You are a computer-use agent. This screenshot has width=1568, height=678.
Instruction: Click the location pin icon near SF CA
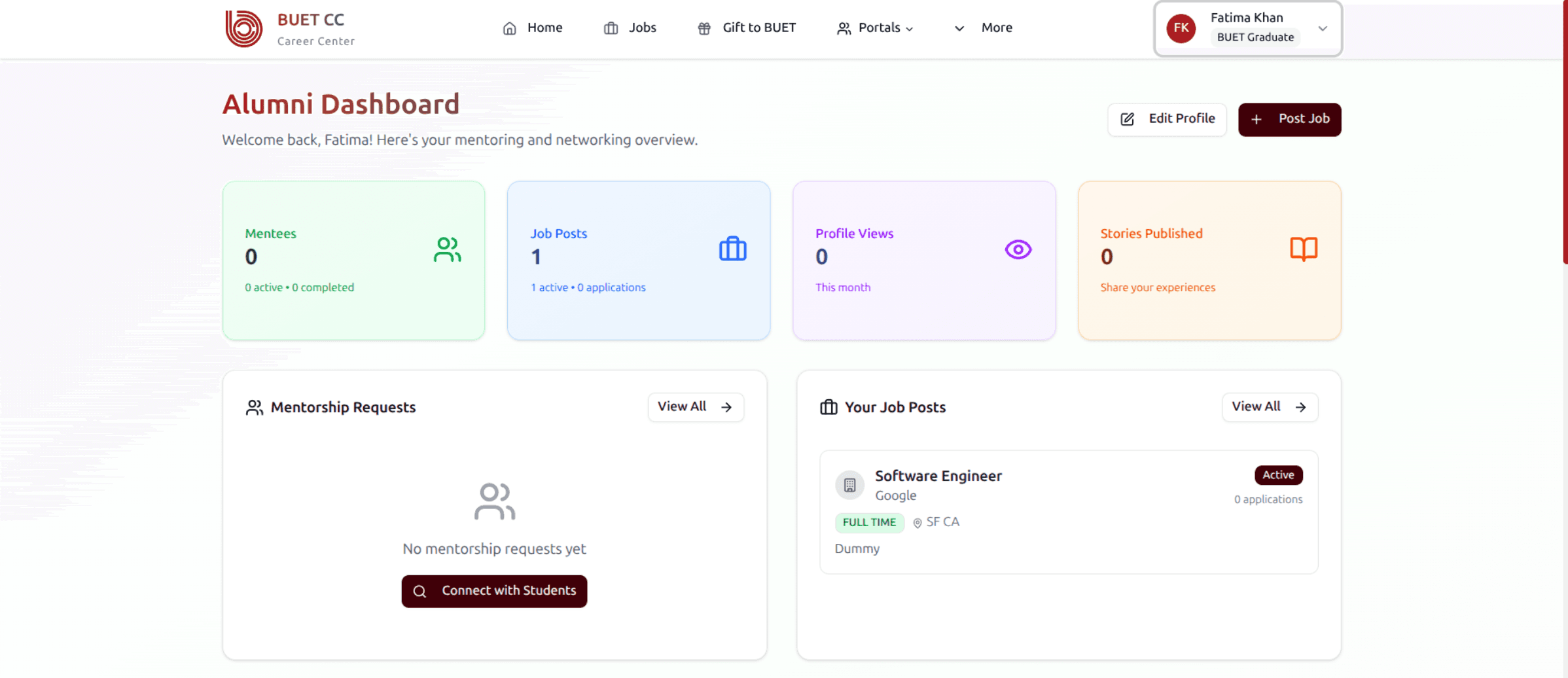[917, 523]
